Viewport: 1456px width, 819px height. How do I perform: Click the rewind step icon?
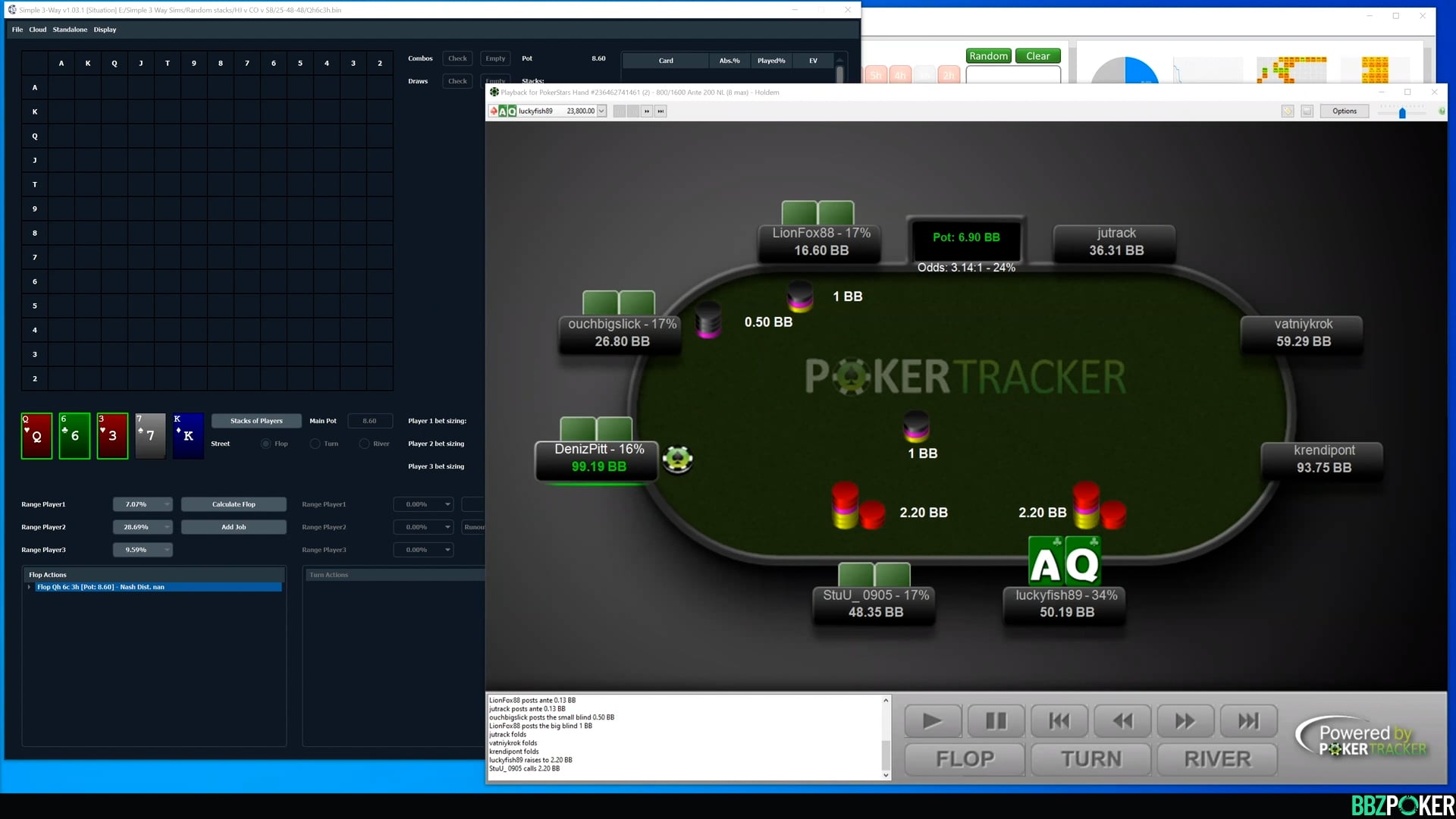1122,720
